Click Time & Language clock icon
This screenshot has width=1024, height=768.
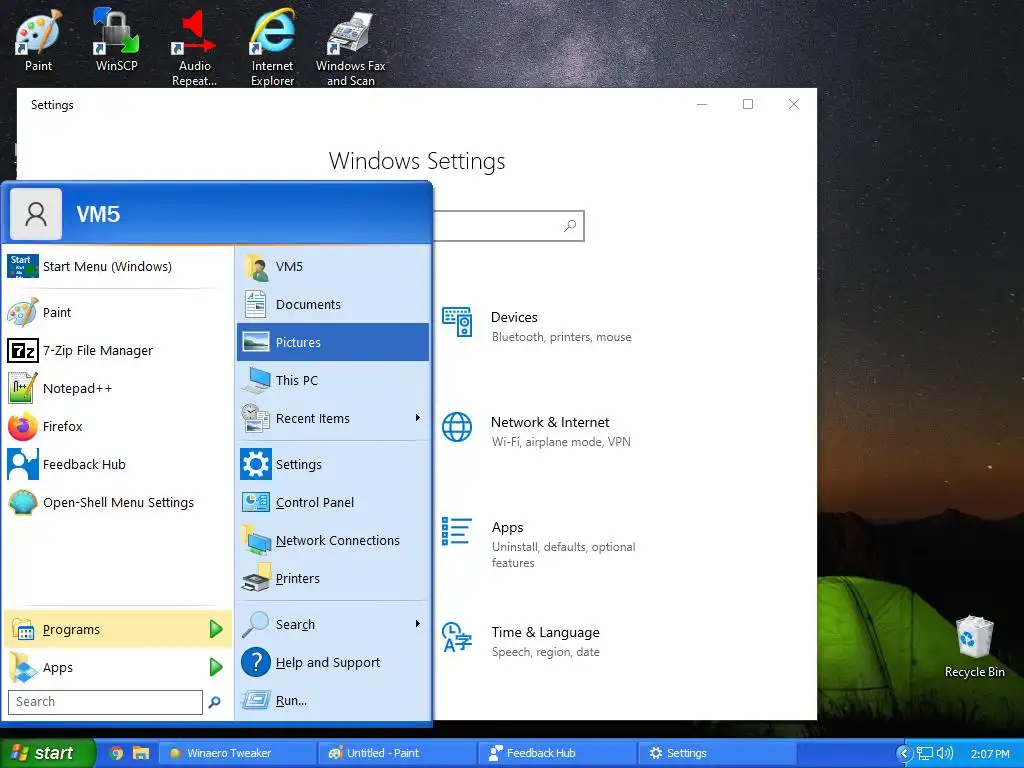point(457,637)
